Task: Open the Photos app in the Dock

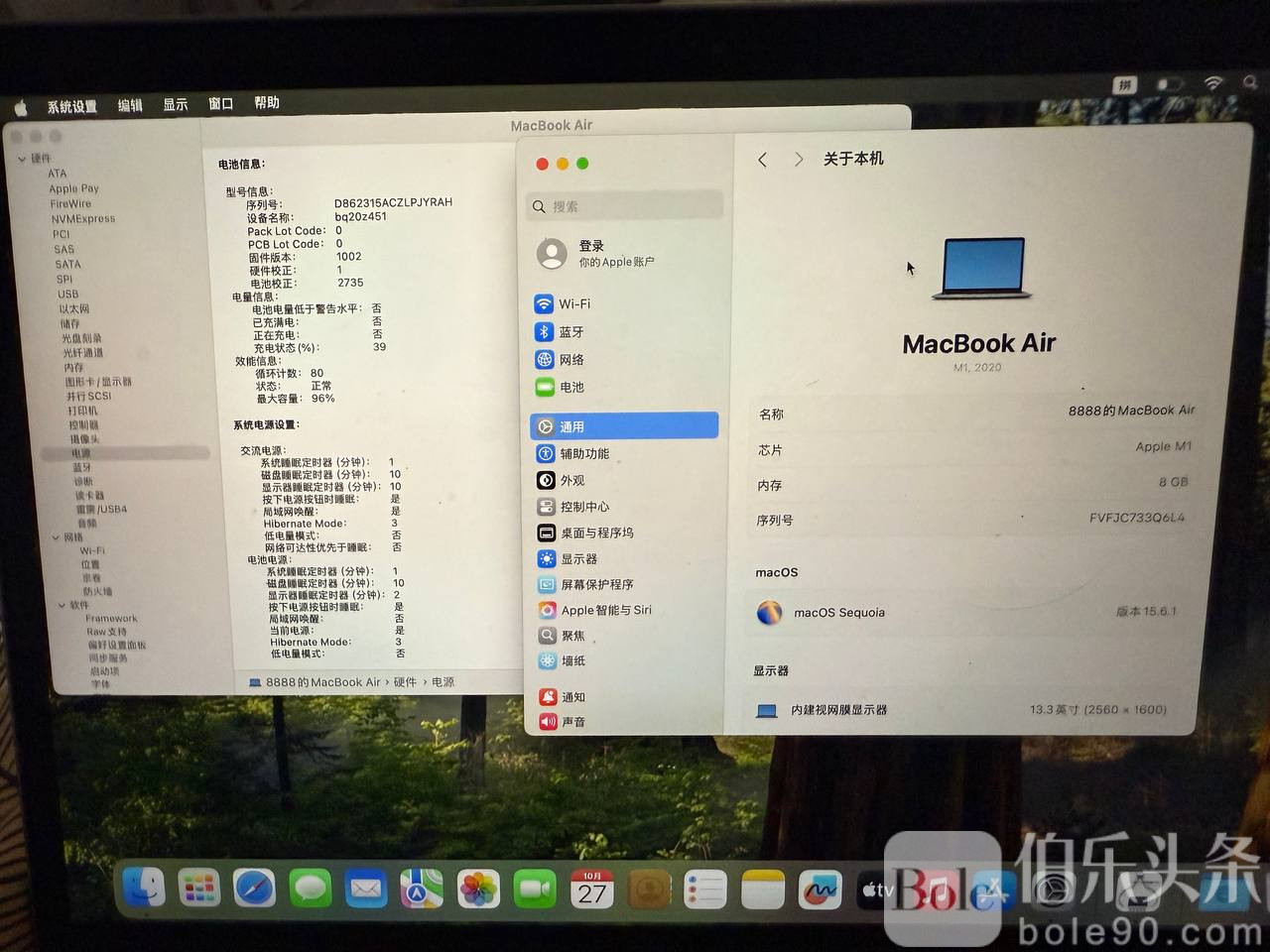Action: tap(478, 890)
